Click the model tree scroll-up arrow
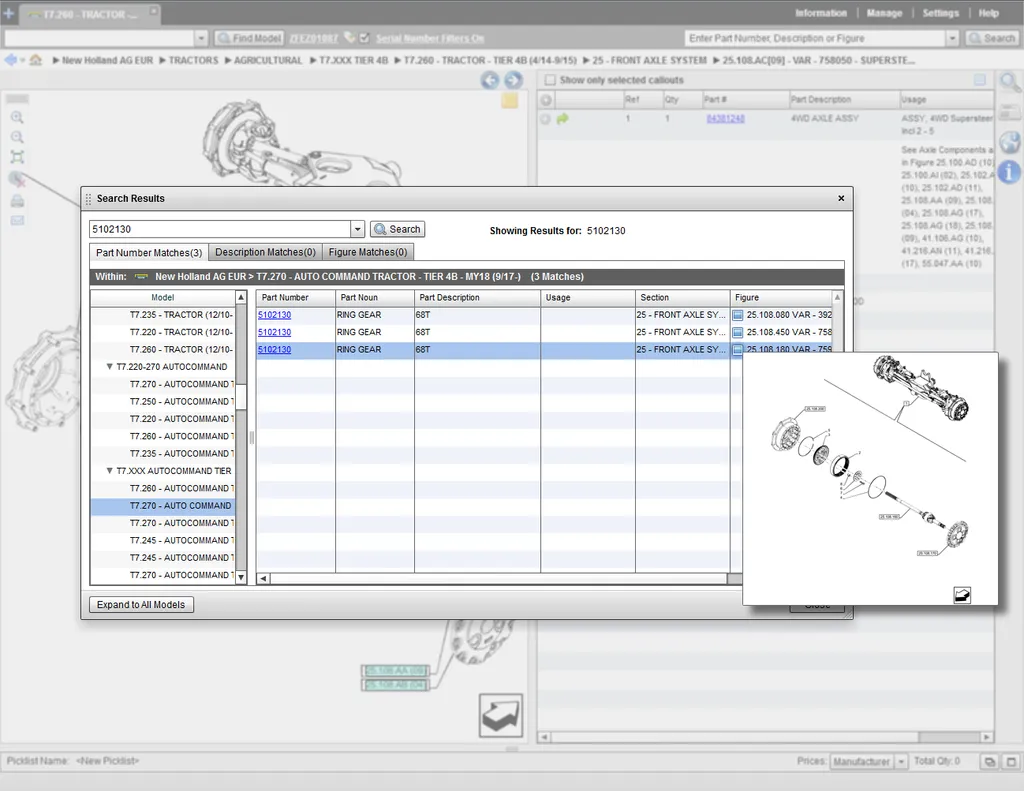Viewport: 1024px width, 791px height. pyautogui.click(x=241, y=298)
